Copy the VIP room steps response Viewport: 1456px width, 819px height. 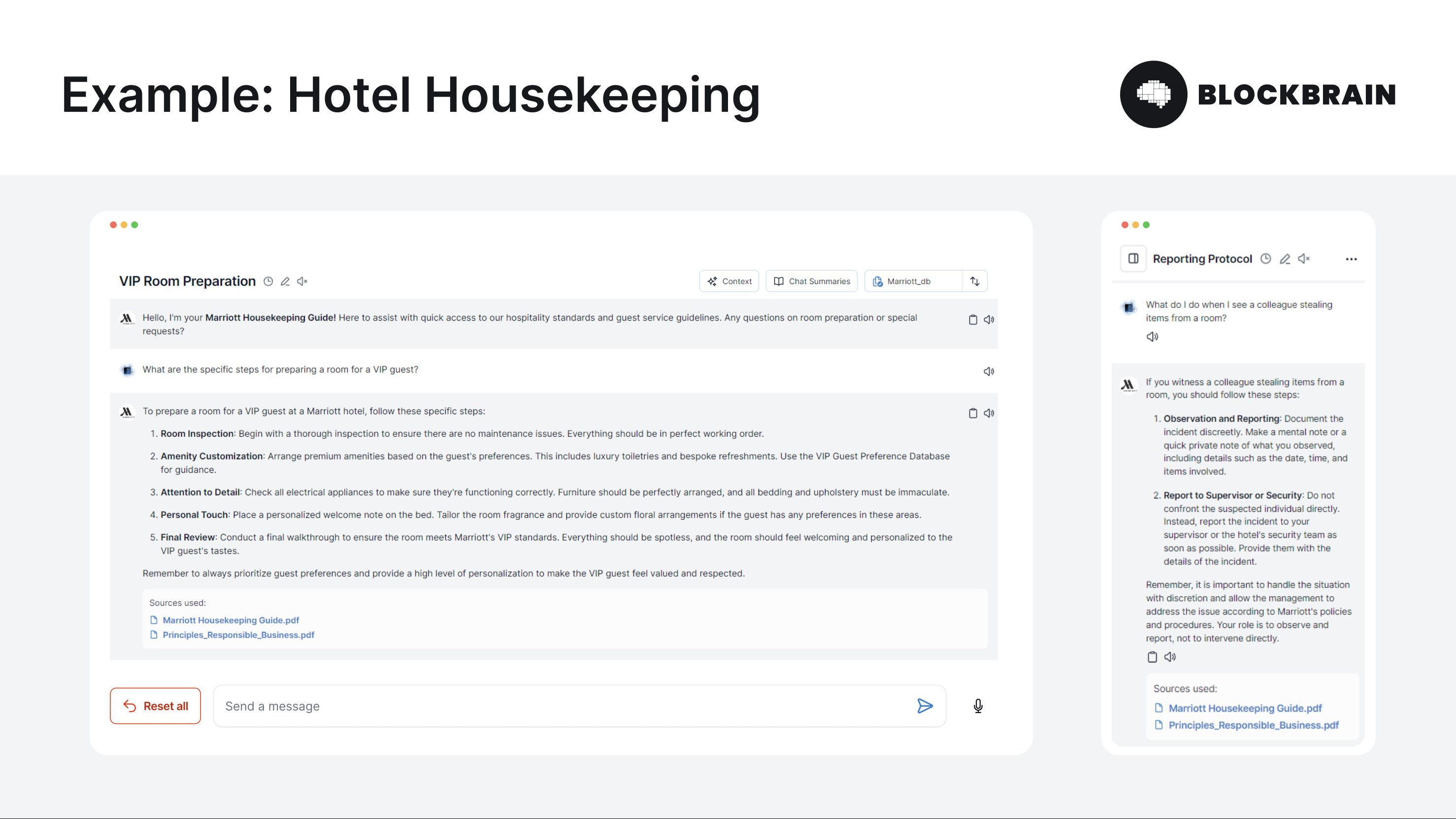coord(972,413)
